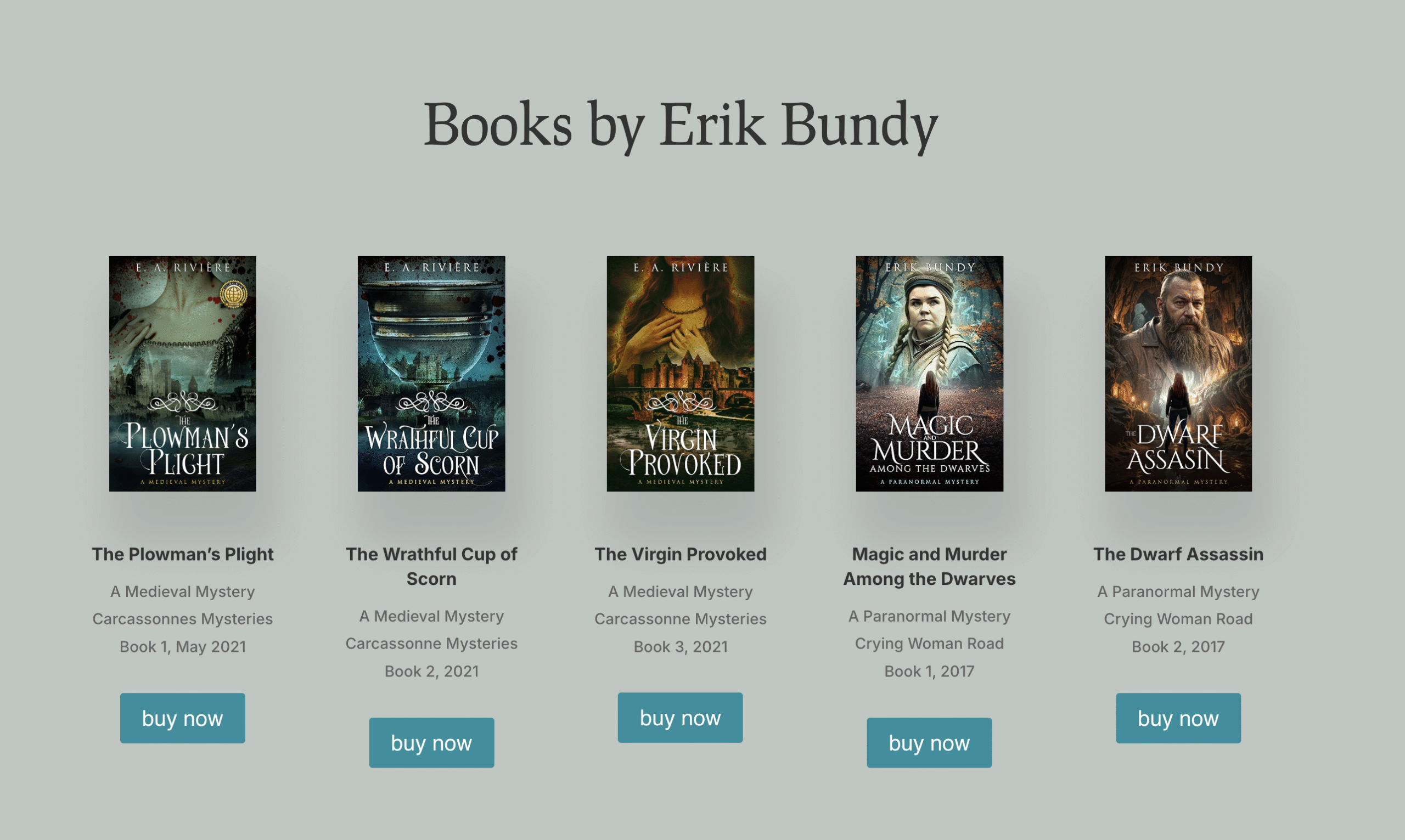Image resolution: width=1405 pixels, height=840 pixels.
Task: Buy The Virgin Provoked now
Action: pos(681,717)
